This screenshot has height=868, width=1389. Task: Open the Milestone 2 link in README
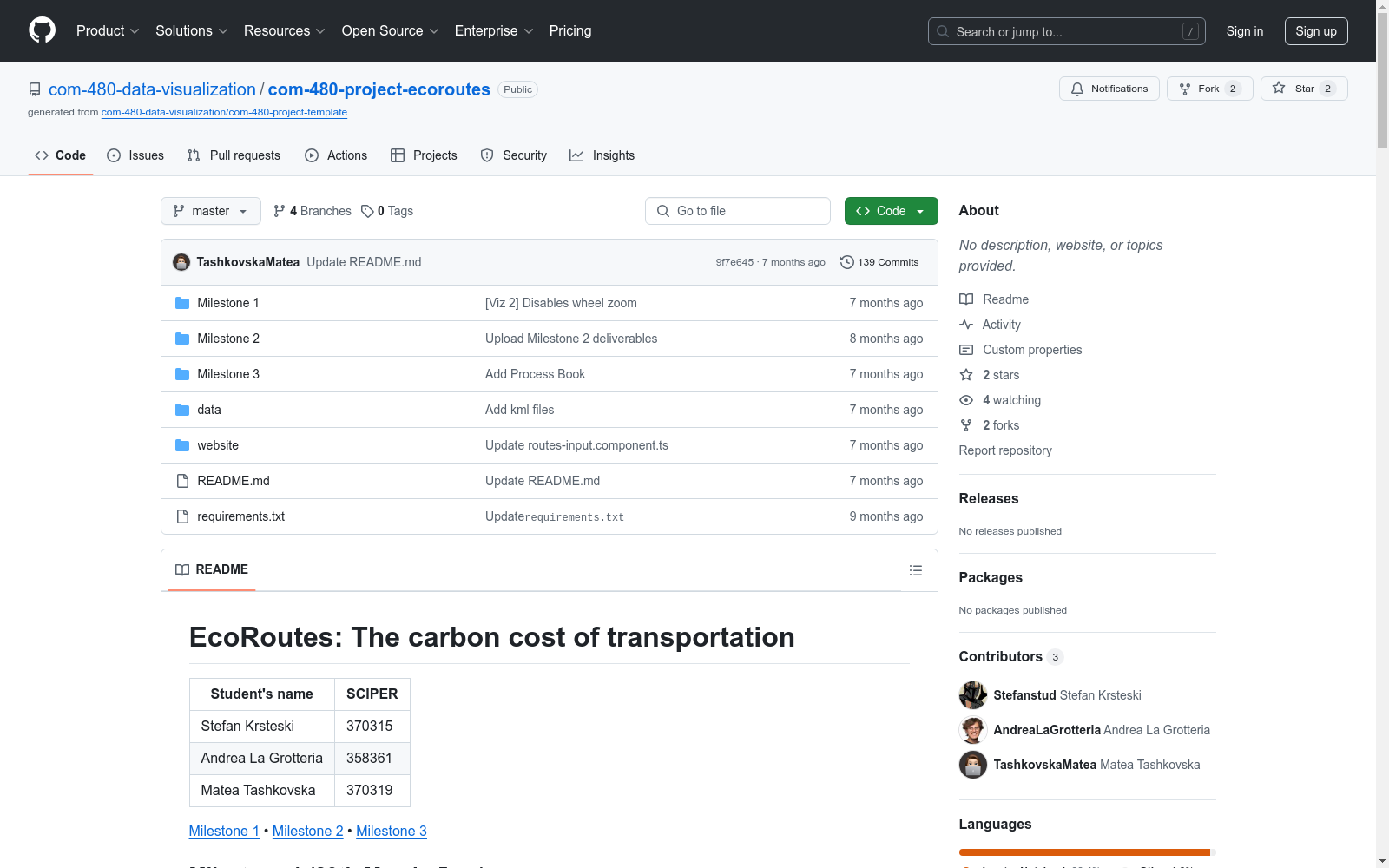[308, 831]
